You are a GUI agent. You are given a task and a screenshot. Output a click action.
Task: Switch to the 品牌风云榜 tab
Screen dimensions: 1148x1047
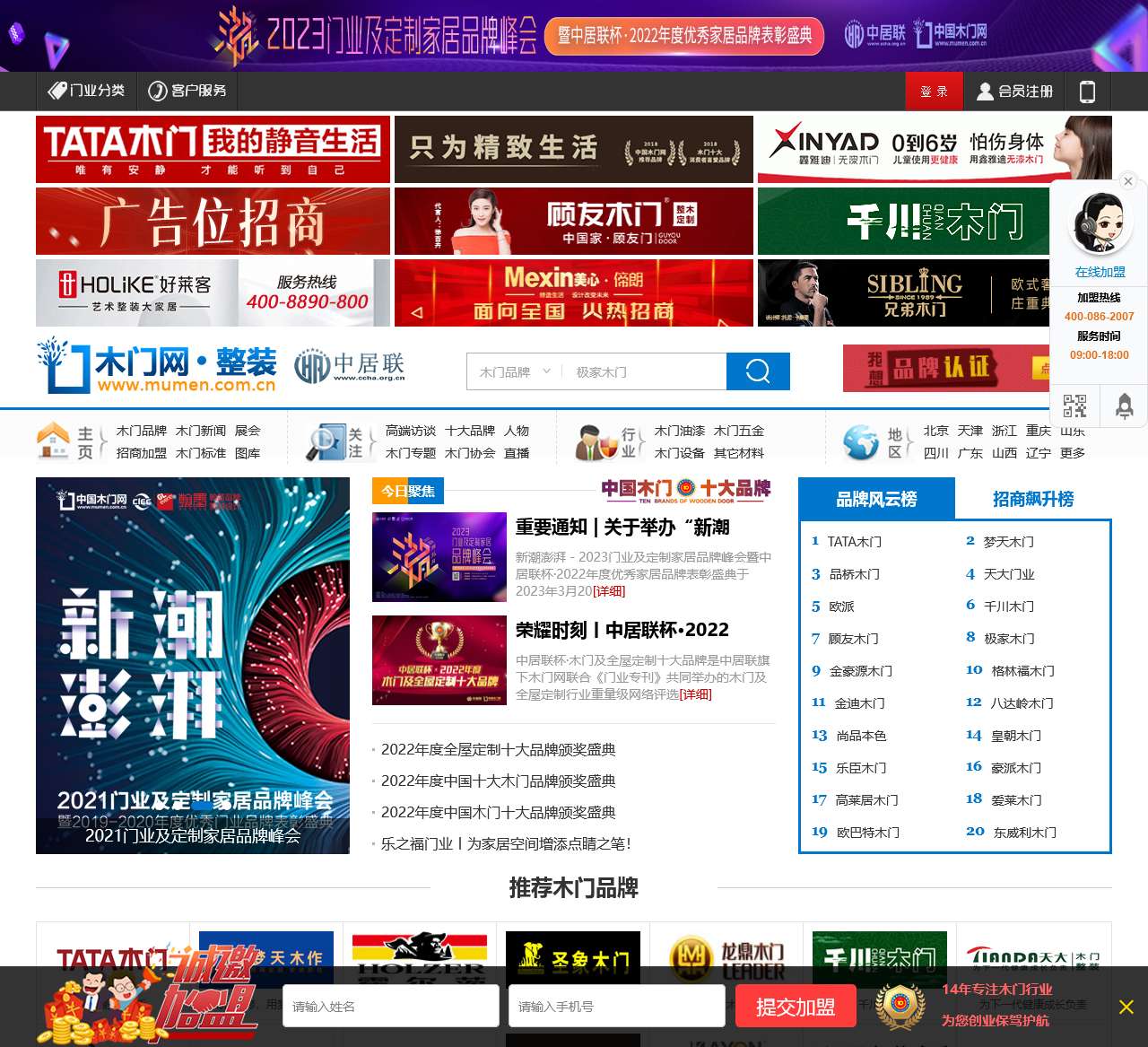point(876,499)
